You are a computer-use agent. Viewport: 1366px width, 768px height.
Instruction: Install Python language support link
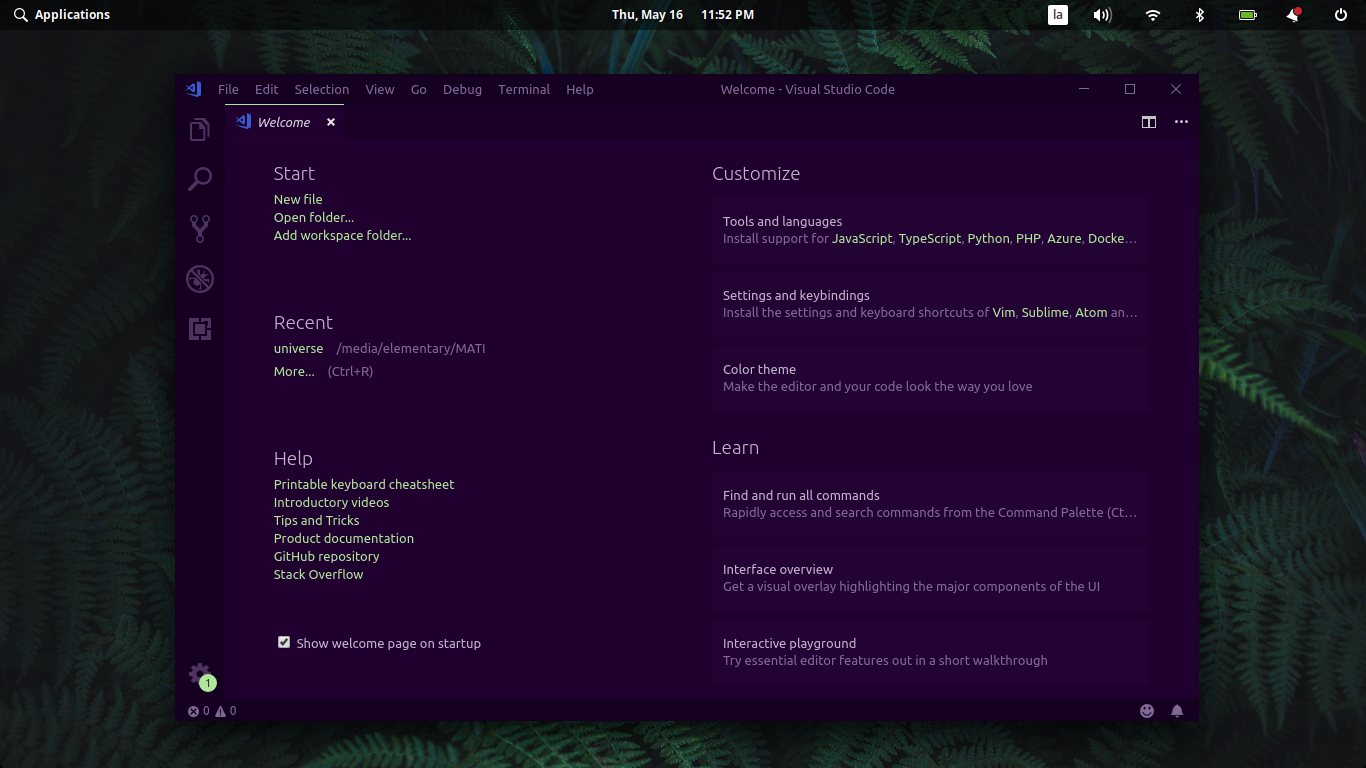click(x=989, y=238)
